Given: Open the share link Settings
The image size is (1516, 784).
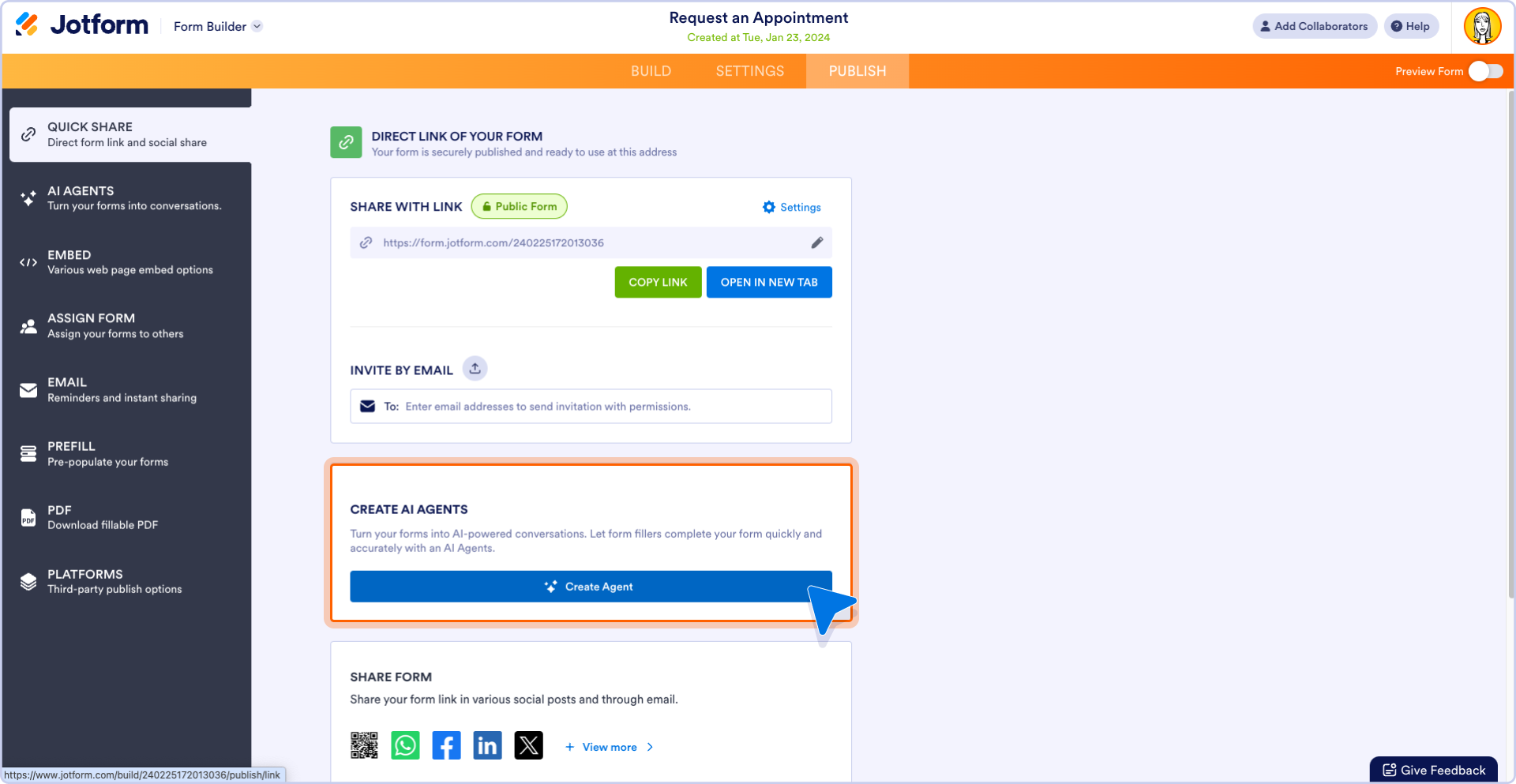Looking at the screenshot, I should click(792, 208).
